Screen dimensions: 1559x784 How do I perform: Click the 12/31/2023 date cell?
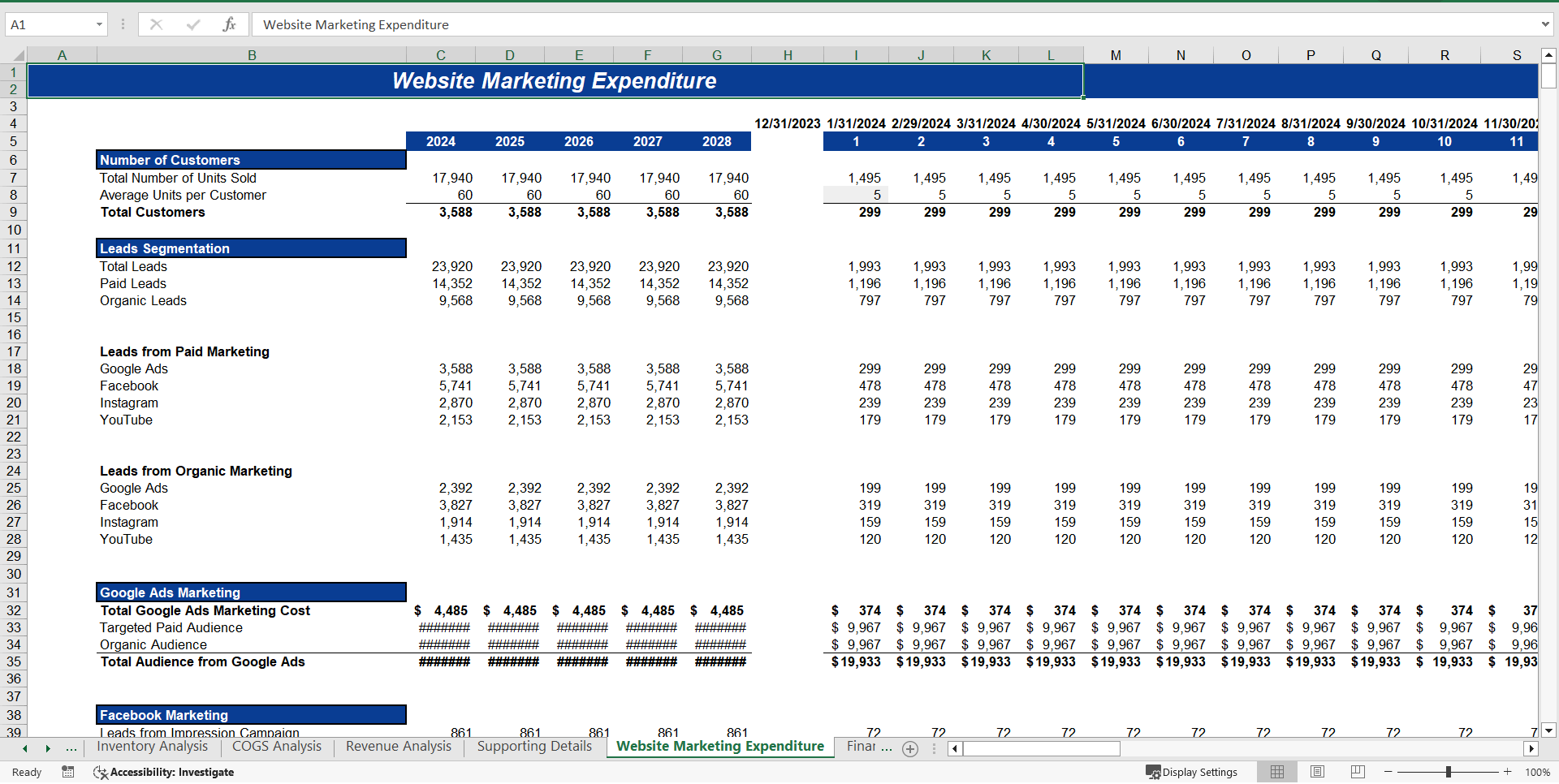(x=788, y=123)
